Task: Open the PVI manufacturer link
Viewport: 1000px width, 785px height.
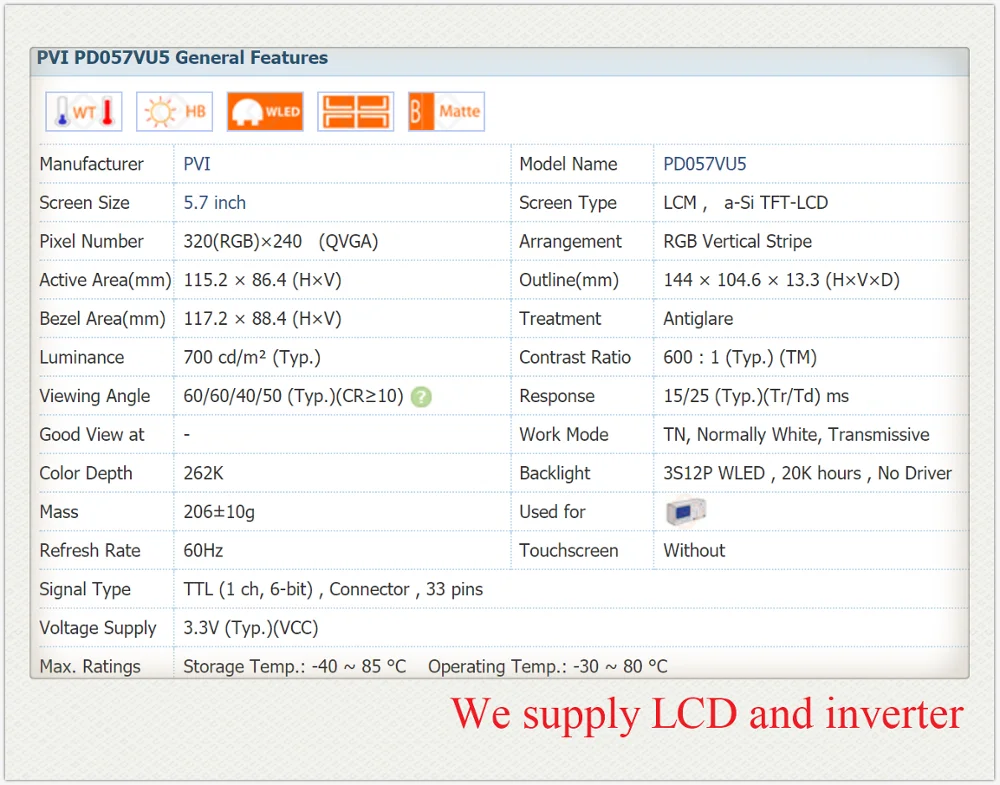Action: tap(197, 164)
